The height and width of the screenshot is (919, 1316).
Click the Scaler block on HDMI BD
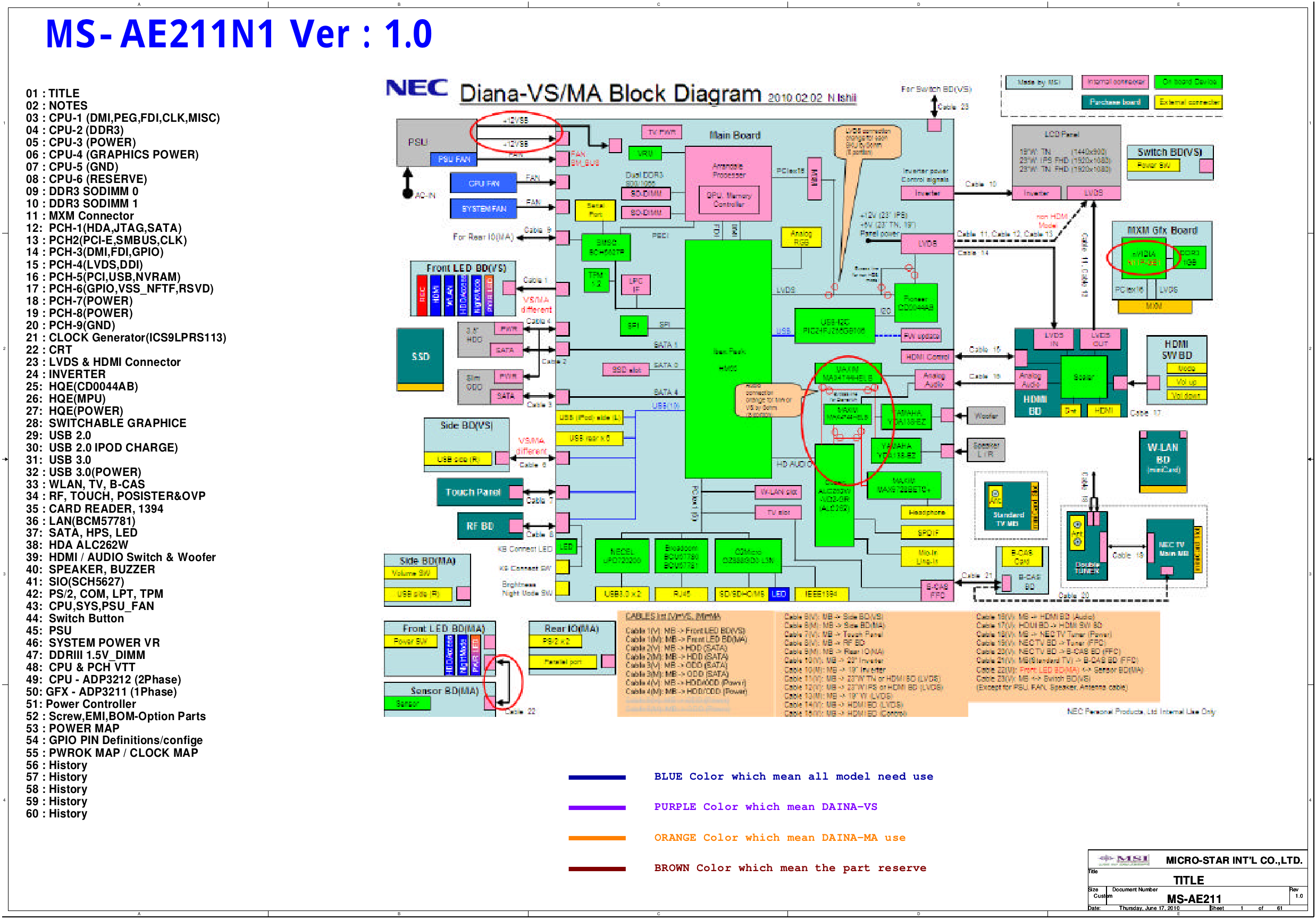(1083, 377)
